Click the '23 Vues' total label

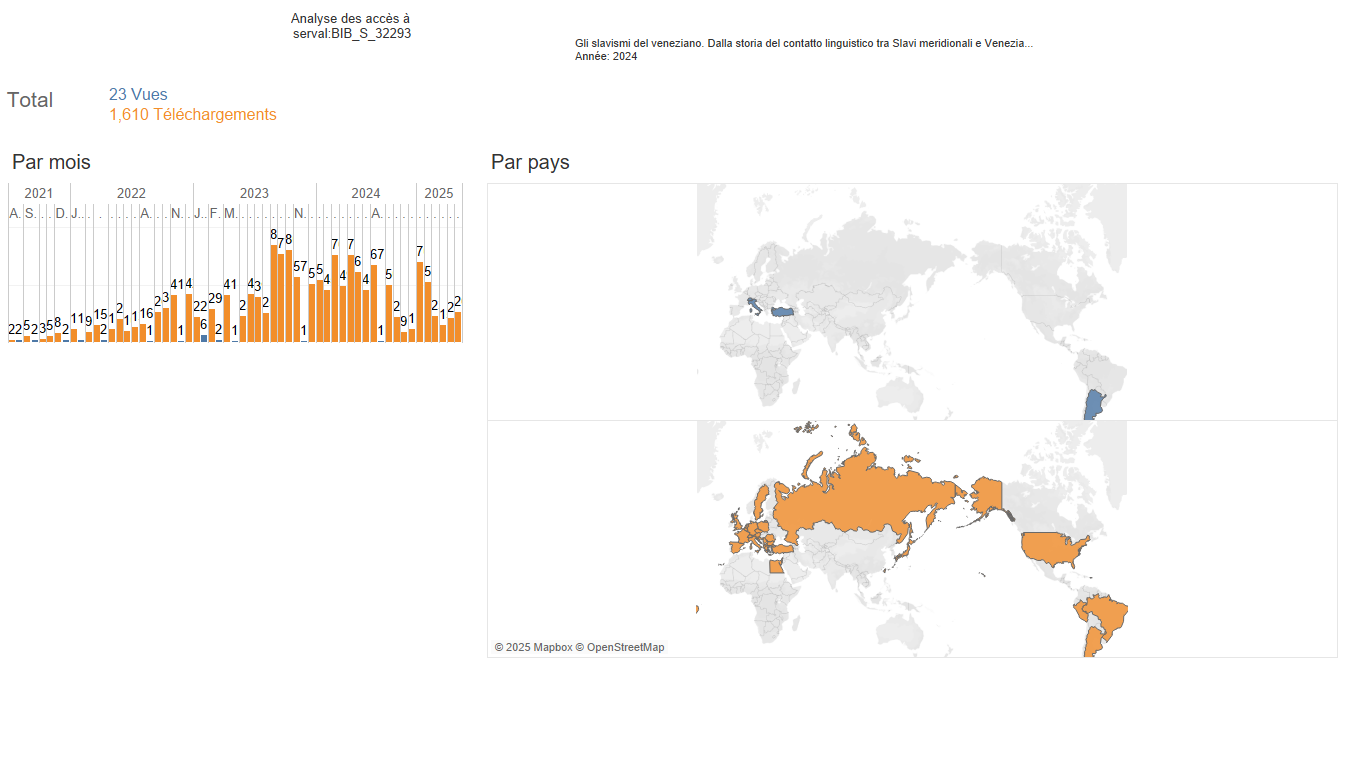pyautogui.click(x=138, y=94)
